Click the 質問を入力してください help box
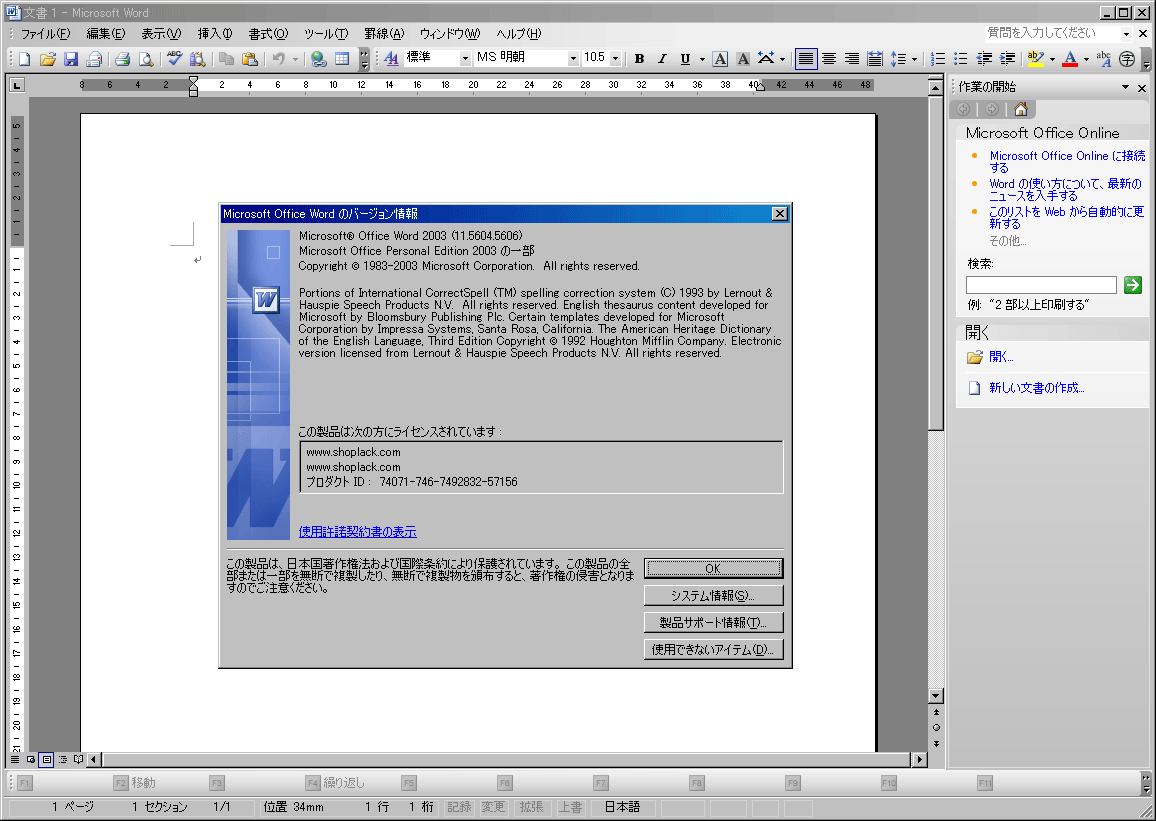Screen dimensions: 1156x821 click(1053, 33)
